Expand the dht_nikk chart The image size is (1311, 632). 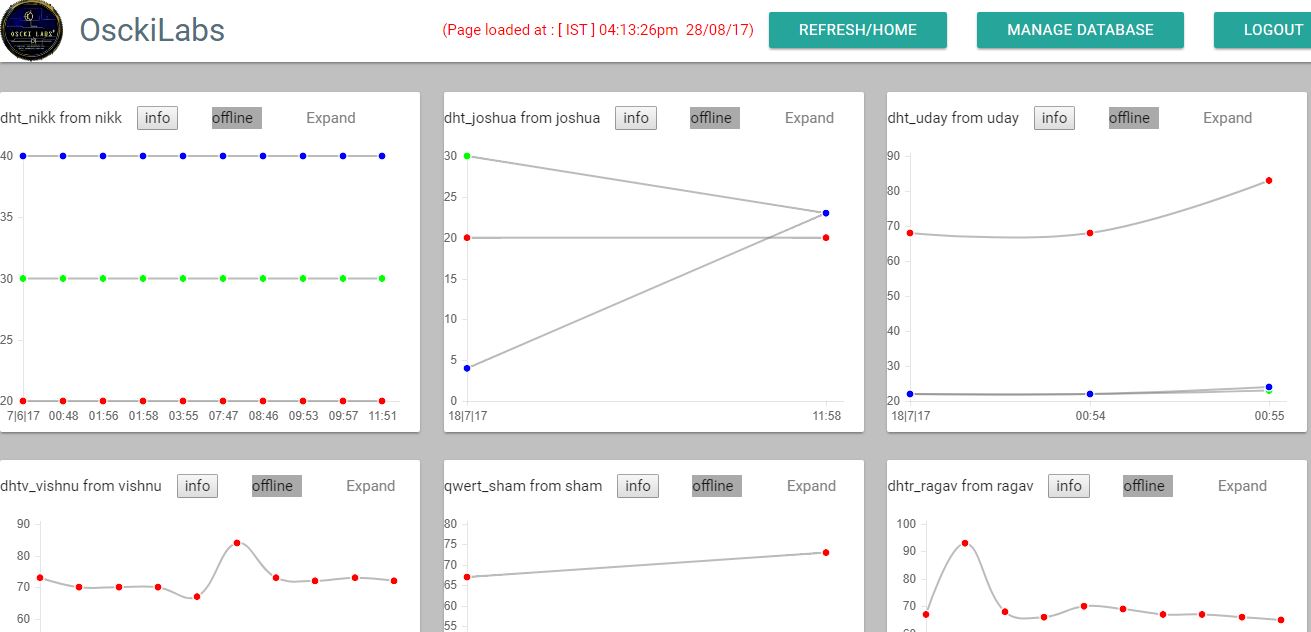point(331,118)
